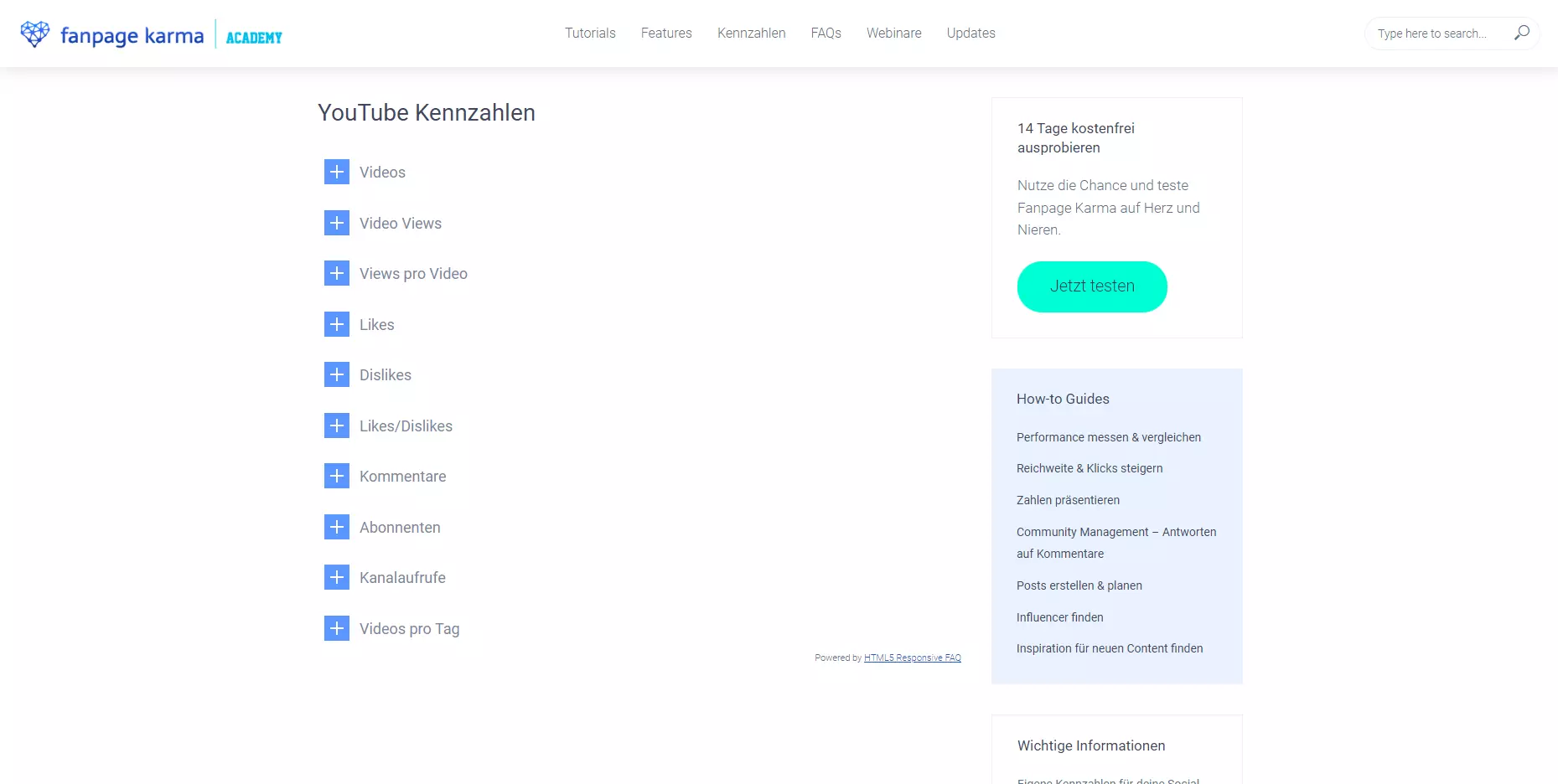Open the Features menu item

666,33
